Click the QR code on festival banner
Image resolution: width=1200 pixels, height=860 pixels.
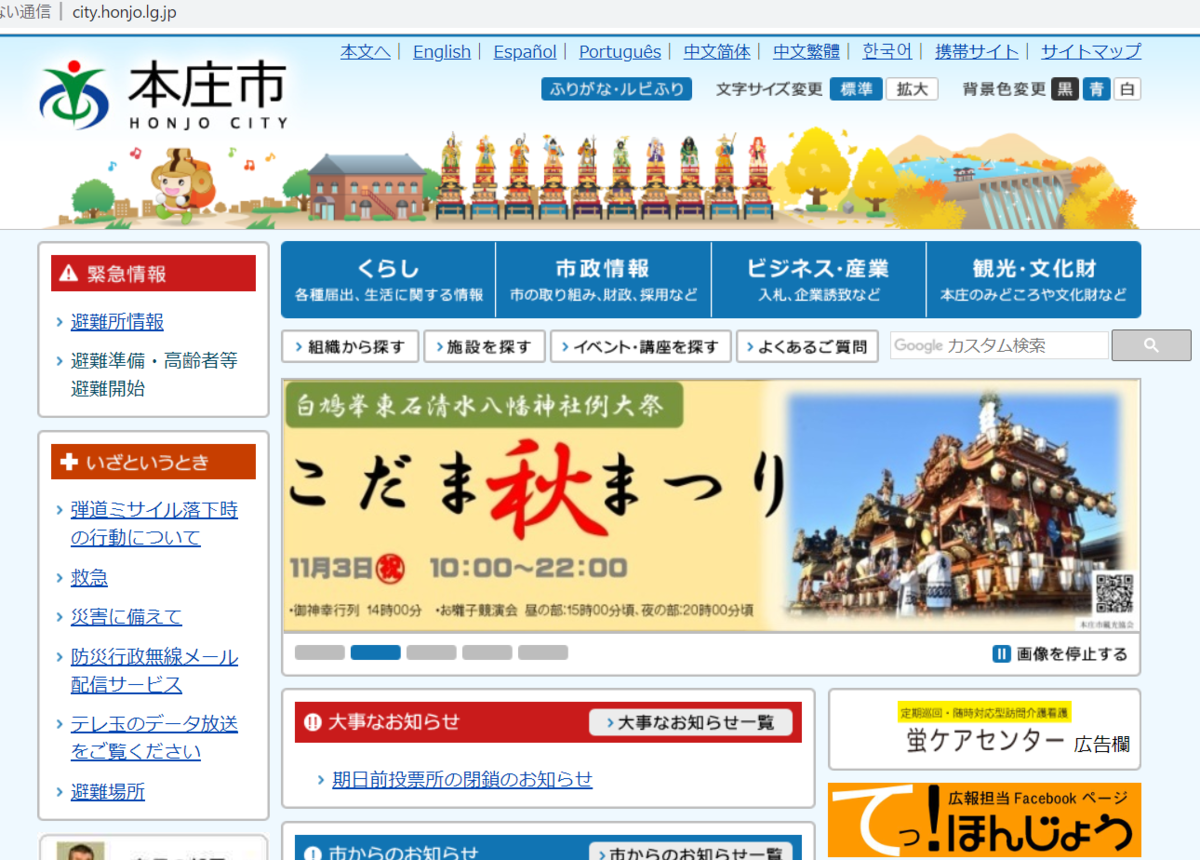click(1114, 594)
